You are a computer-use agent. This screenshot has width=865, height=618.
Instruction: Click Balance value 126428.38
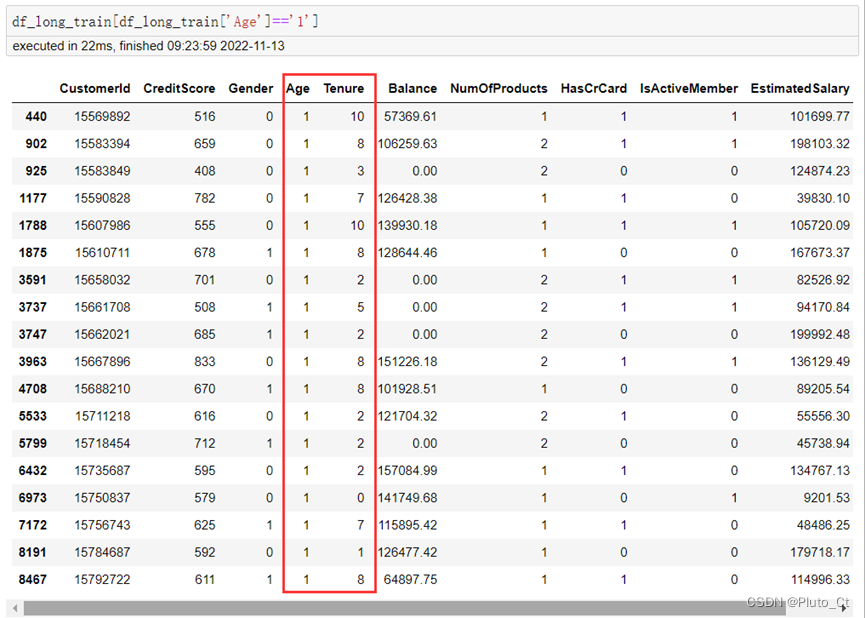click(408, 198)
